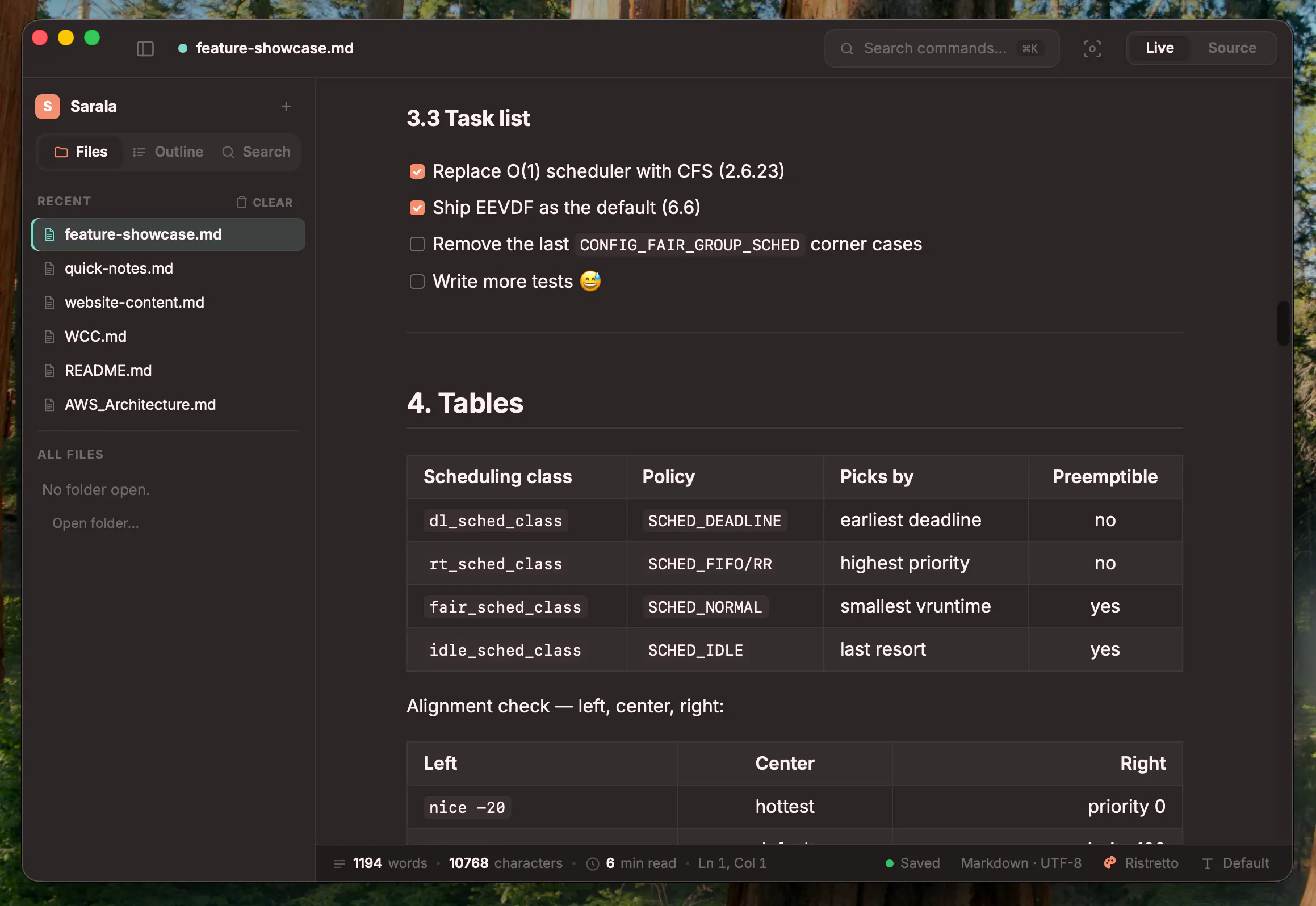Open the Files tab
This screenshot has width=1316, height=906.
pyautogui.click(x=81, y=152)
